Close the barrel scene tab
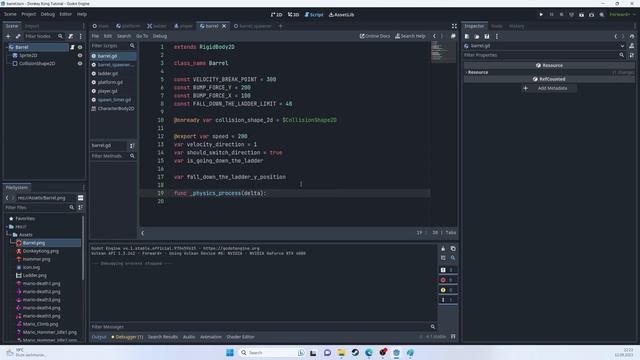 tap(224, 26)
